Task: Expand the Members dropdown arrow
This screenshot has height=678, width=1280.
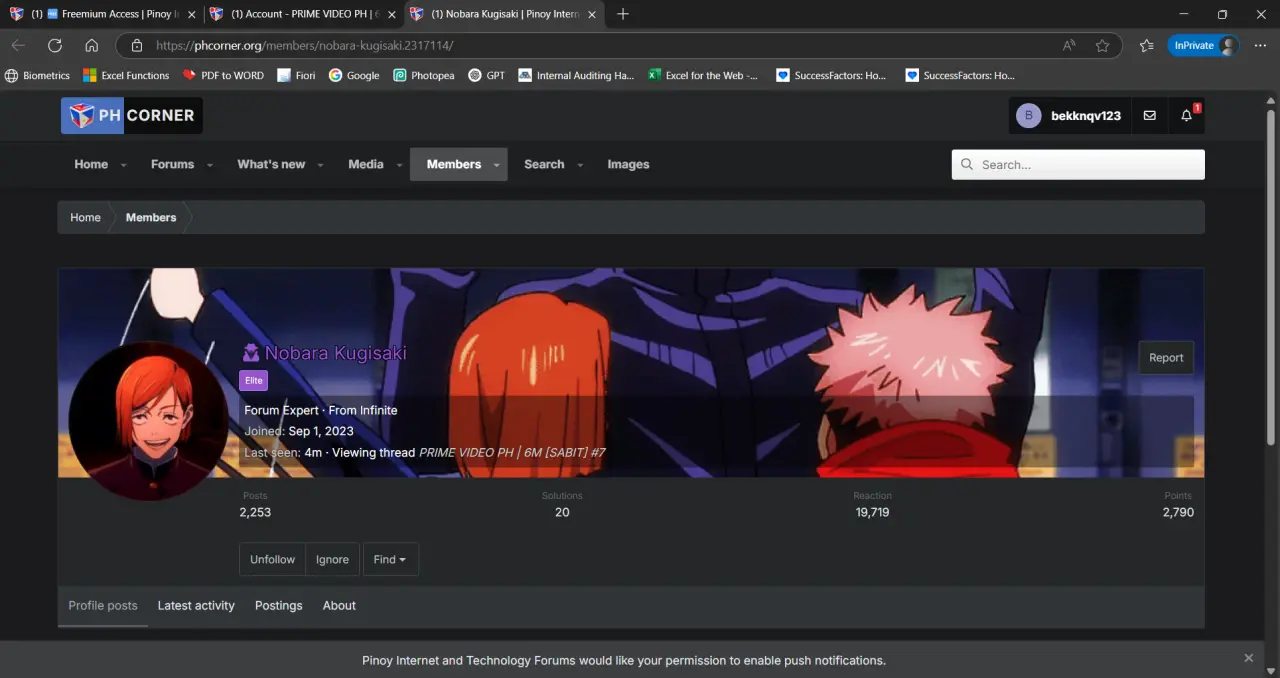Action: click(x=497, y=165)
